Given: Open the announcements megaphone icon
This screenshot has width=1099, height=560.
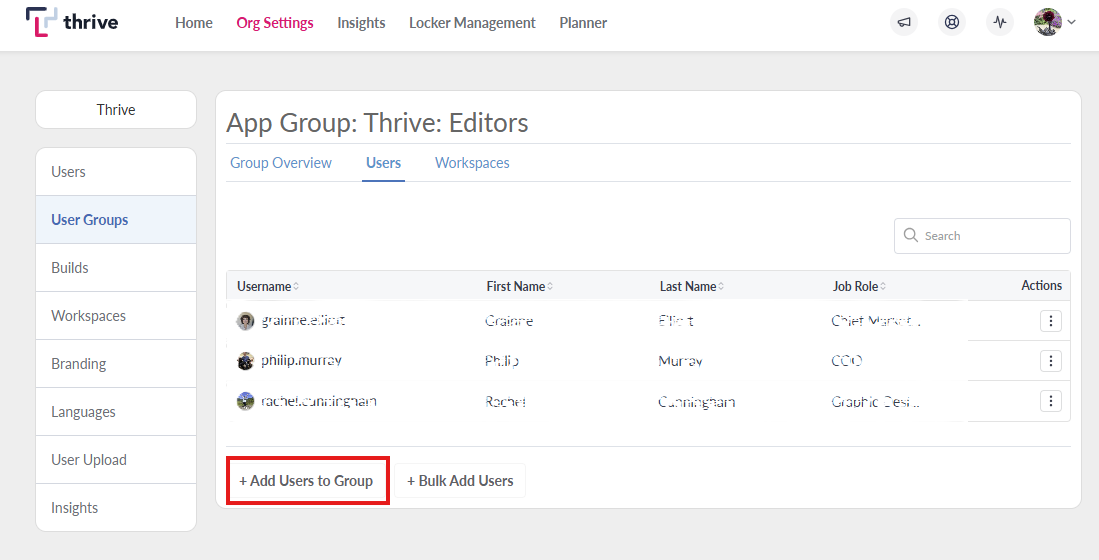Looking at the screenshot, I should (904, 22).
